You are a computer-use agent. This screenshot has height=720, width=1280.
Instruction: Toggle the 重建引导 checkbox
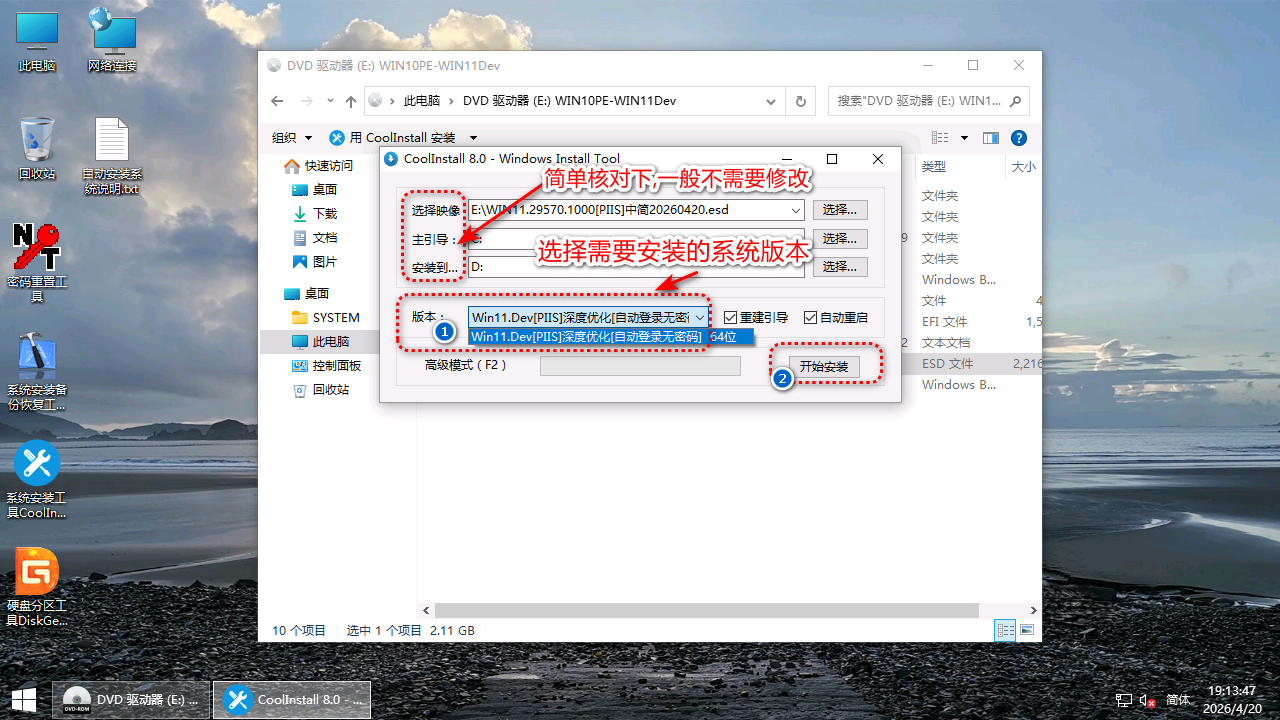point(756,317)
